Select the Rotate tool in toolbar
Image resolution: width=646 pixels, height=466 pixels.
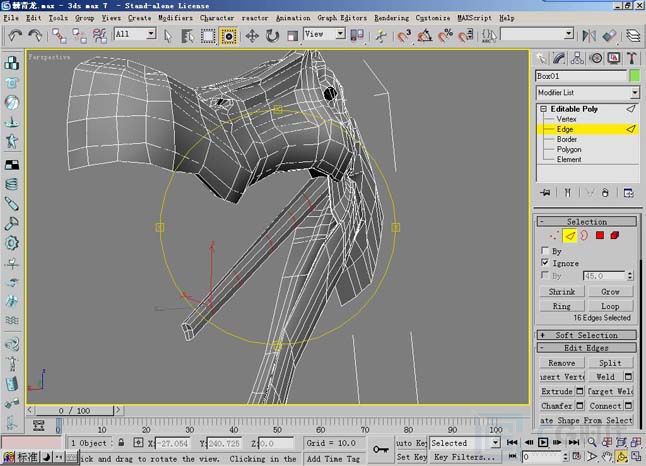coord(271,35)
